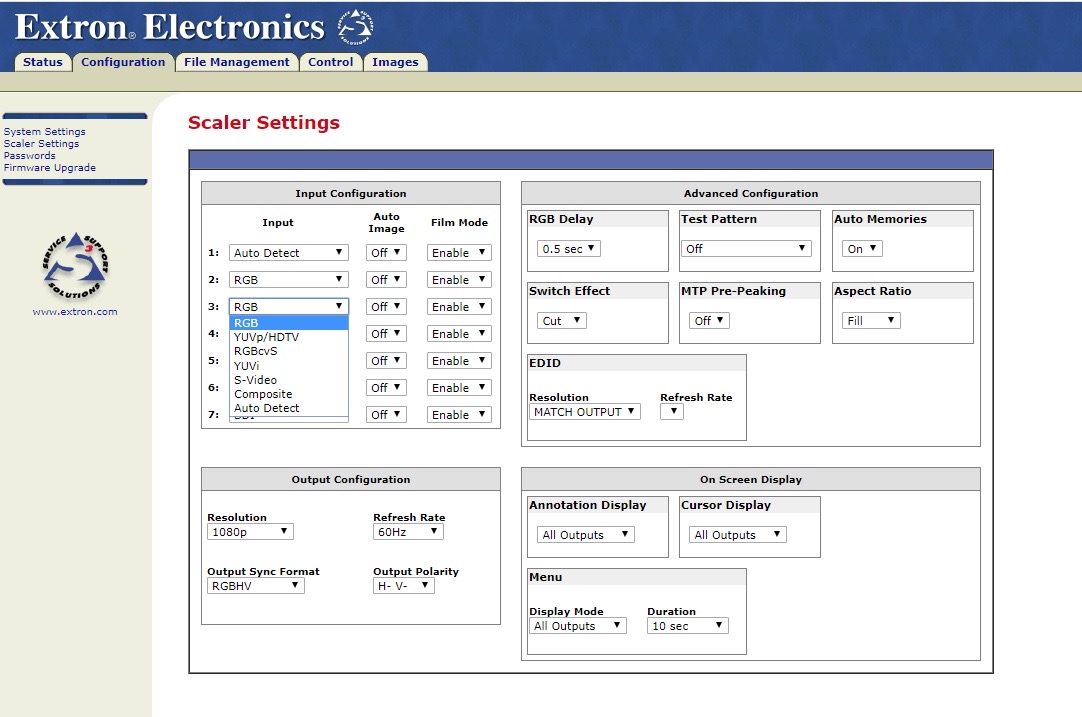Open Firmware Upgrade link
Screen dimensions: 1082x717
50,168
